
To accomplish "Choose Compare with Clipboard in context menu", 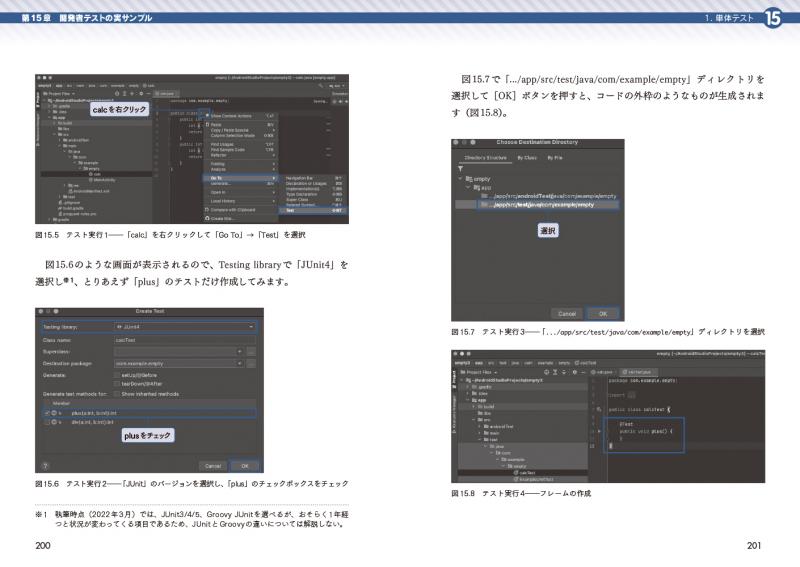I will 240,210.
